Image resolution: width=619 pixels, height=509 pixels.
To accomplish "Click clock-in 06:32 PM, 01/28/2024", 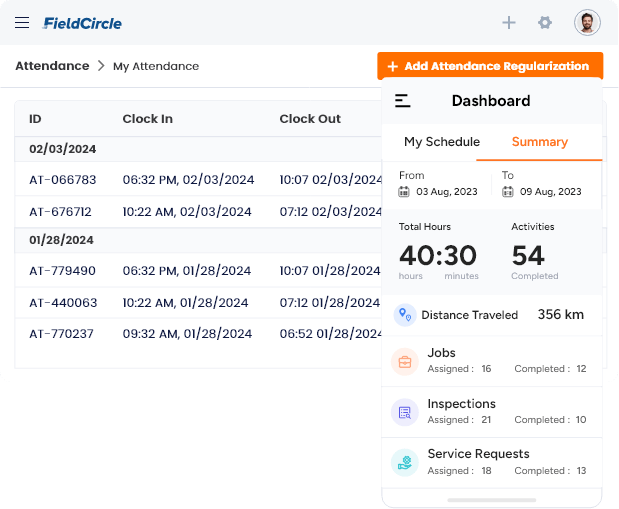I will [x=187, y=270].
